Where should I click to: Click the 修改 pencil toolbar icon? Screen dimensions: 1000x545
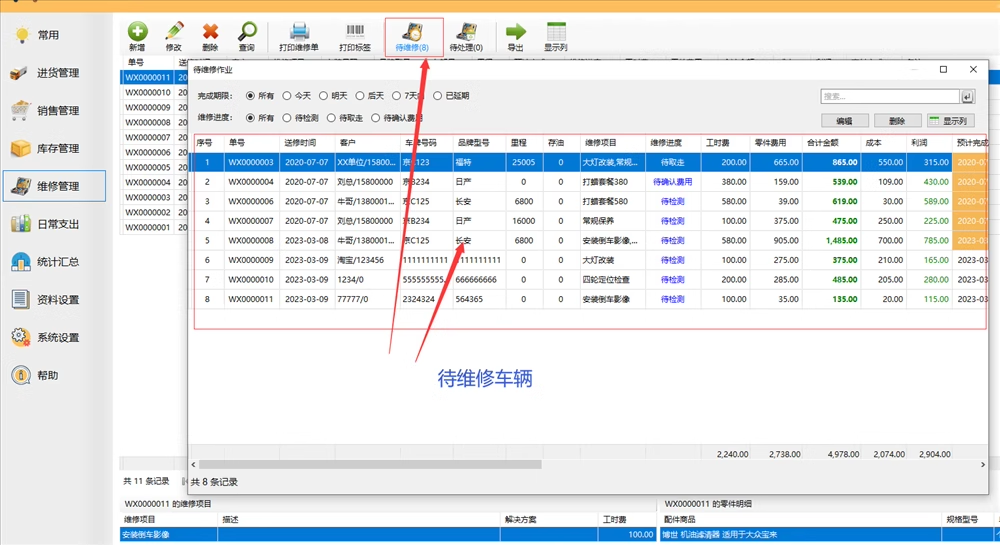pyautogui.click(x=173, y=36)
